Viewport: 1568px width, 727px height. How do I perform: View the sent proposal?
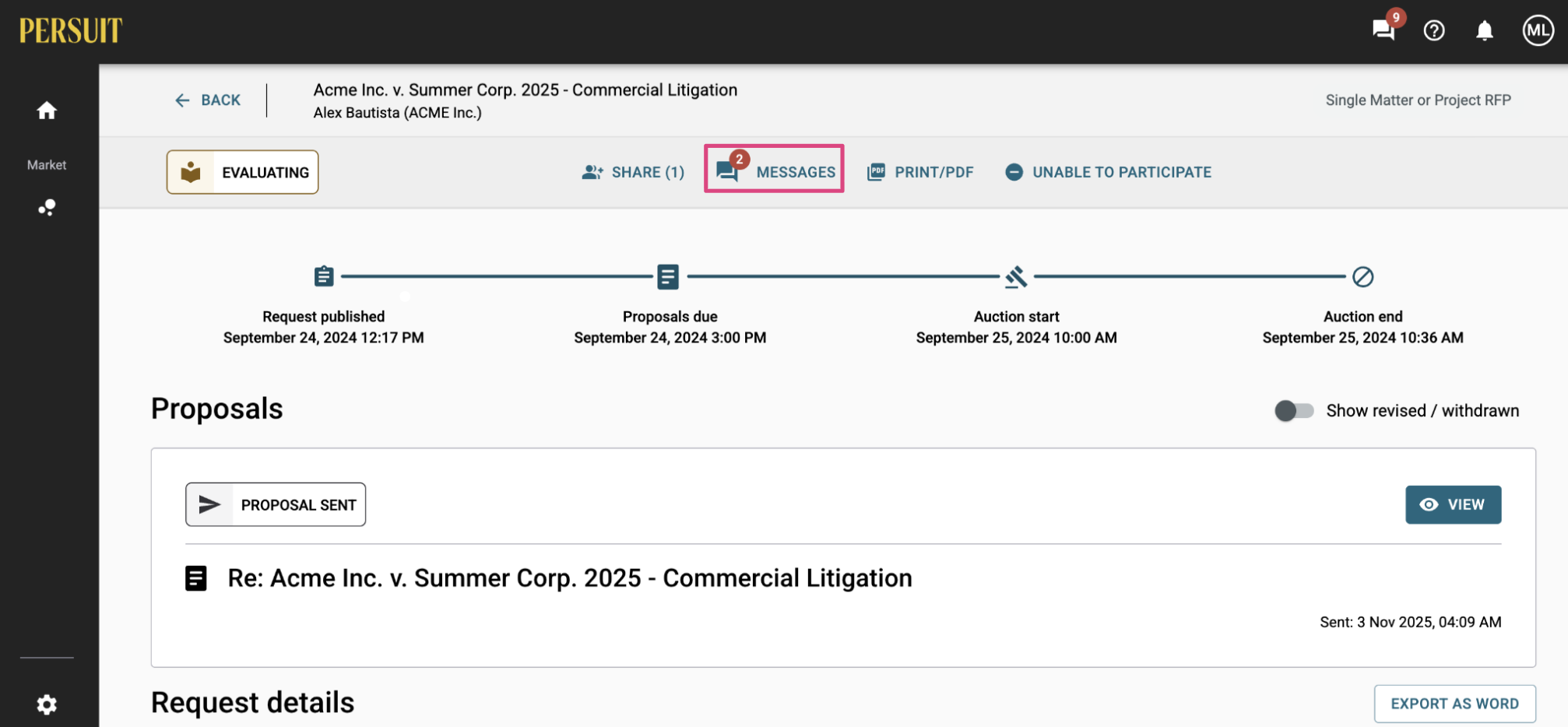pyautogui.click(x=1453, y=504)
